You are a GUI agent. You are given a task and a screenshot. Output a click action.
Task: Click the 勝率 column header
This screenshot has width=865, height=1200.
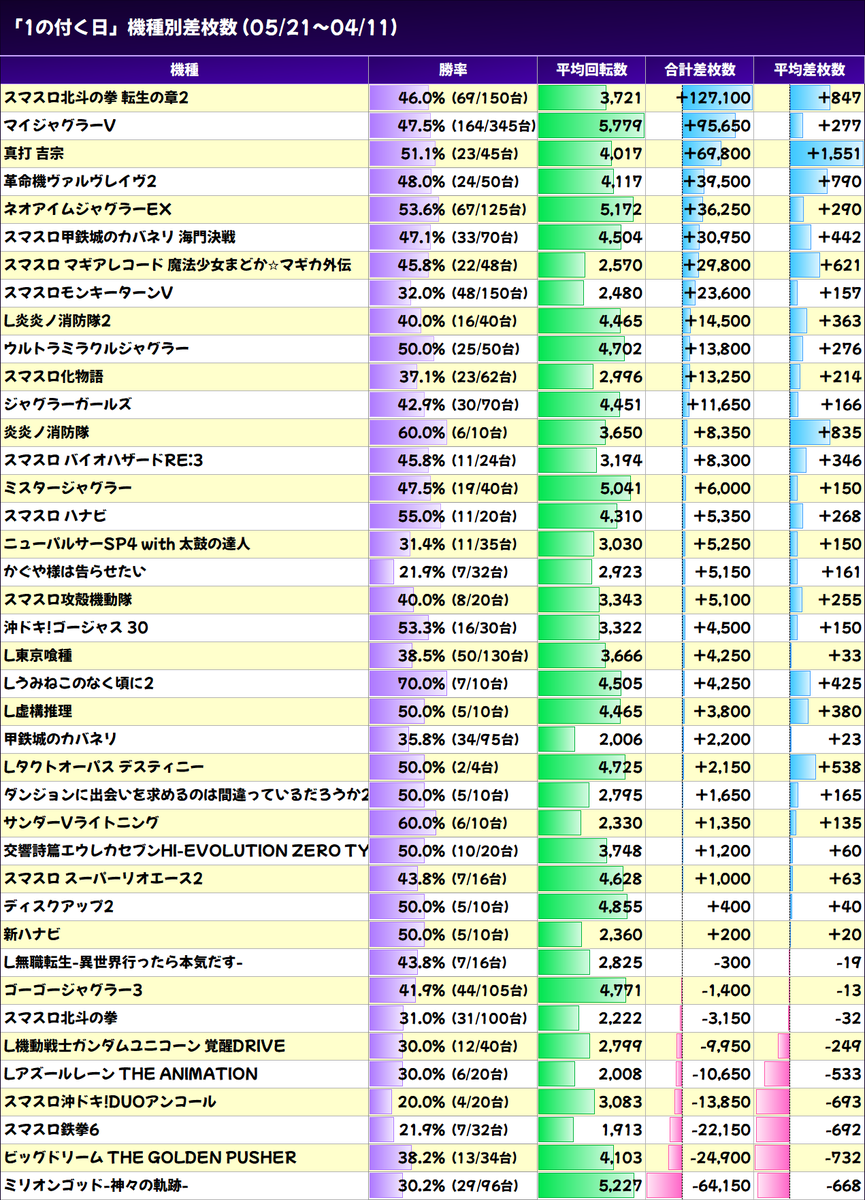point(453,70)
